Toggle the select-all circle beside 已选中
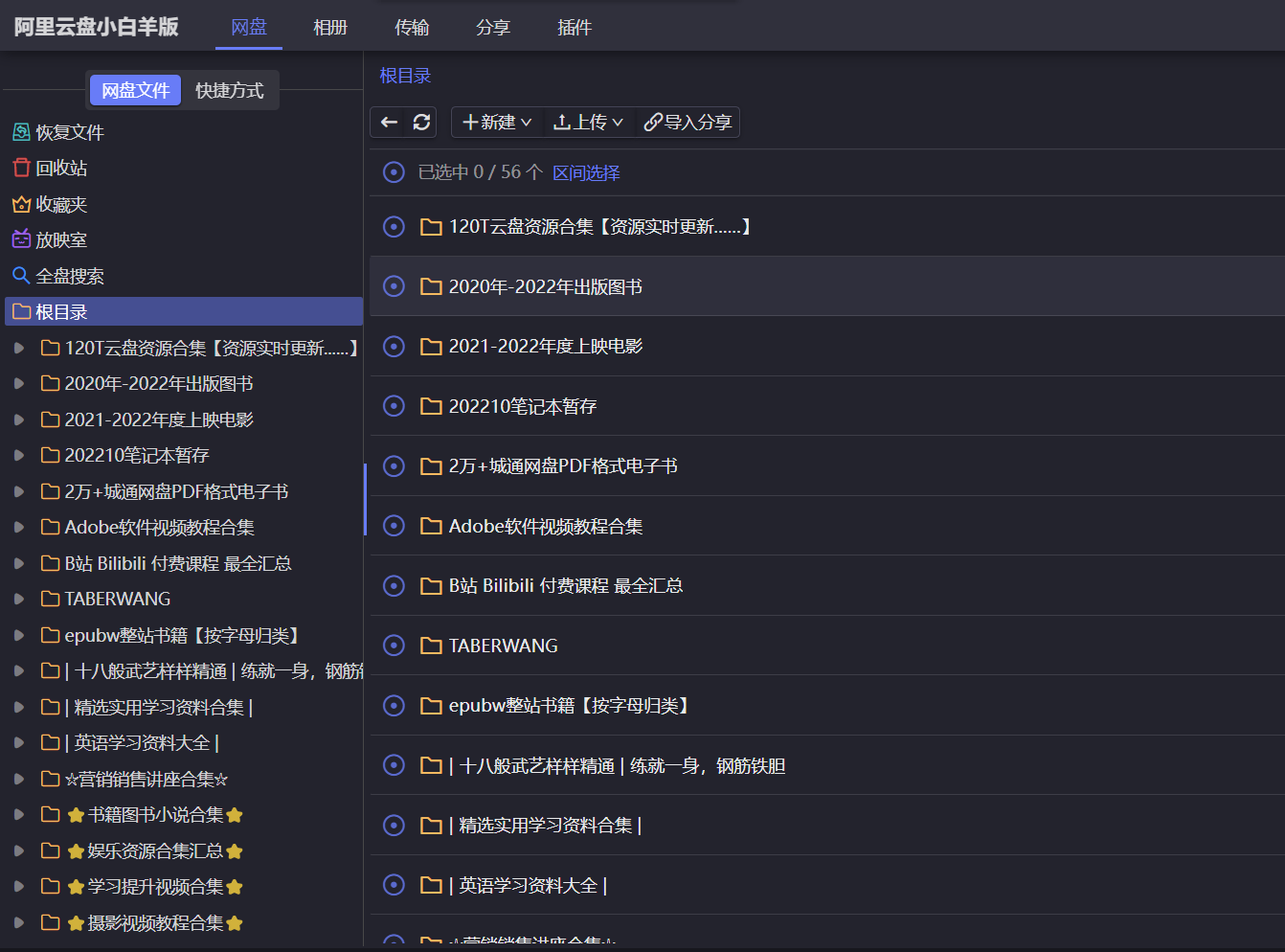 click(394, 172)
